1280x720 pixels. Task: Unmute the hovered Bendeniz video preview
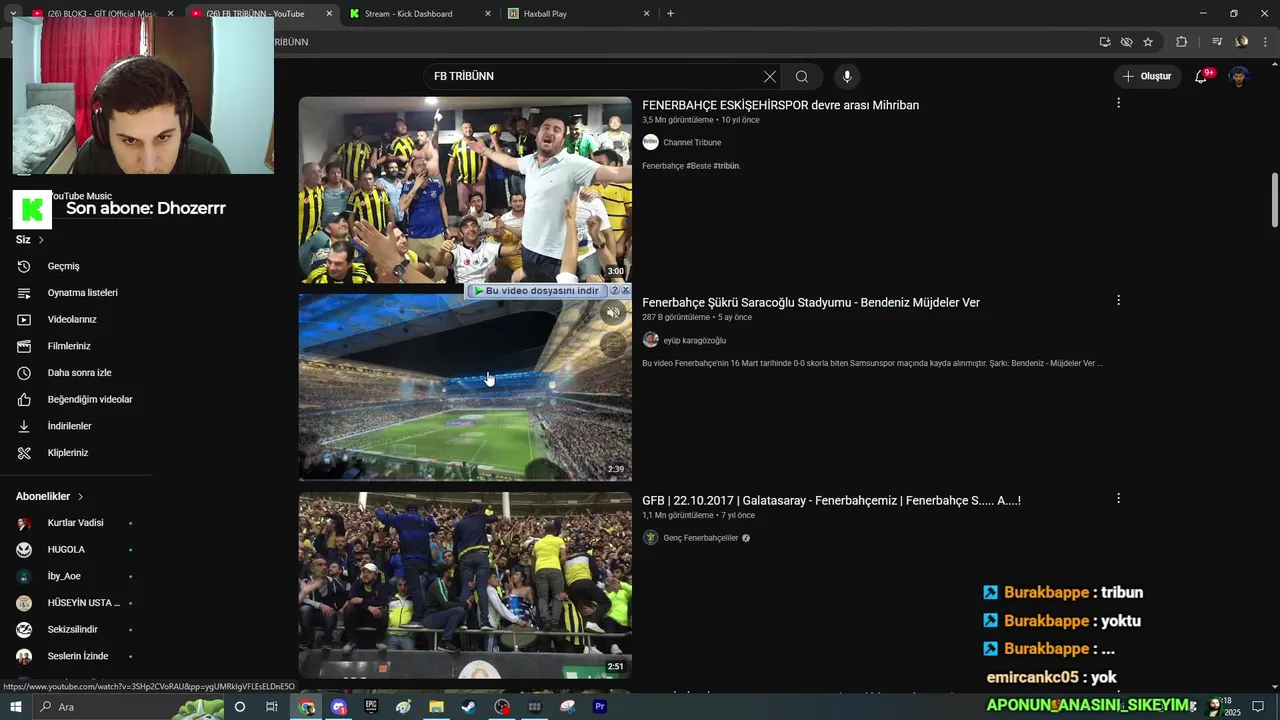pyautogui.click(x=613, y=312)
